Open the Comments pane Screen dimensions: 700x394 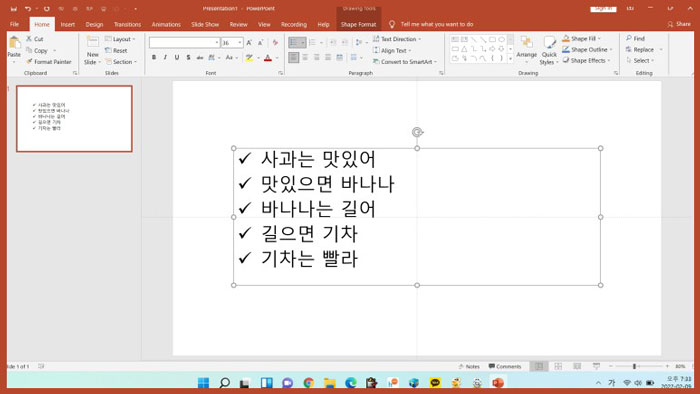click(x=505, y=366)
